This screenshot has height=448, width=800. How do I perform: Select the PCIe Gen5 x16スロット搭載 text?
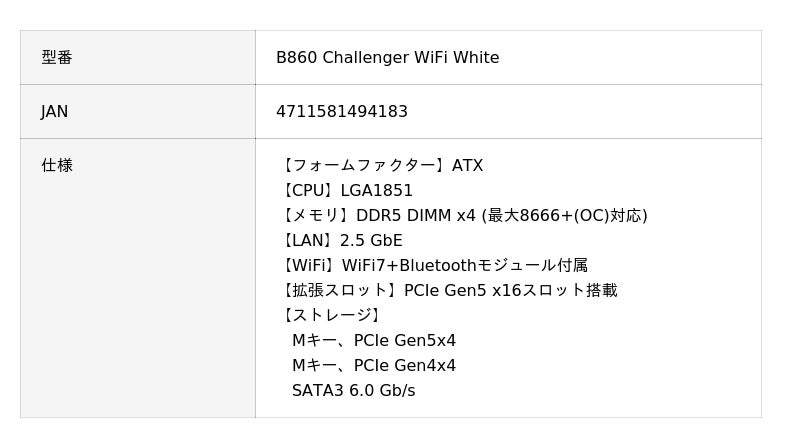click(510, 291)
